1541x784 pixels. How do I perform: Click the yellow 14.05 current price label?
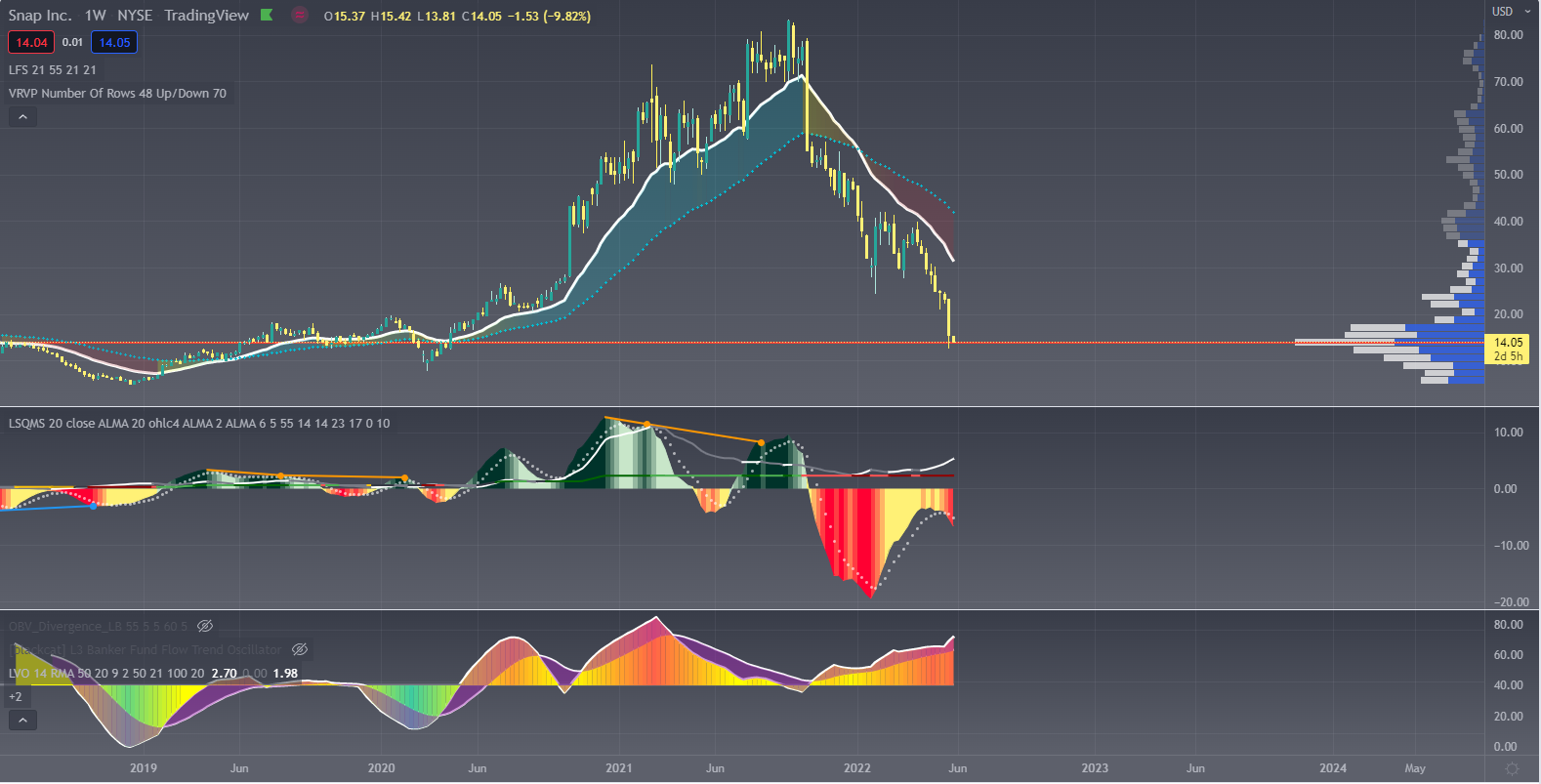(1508, 343)
